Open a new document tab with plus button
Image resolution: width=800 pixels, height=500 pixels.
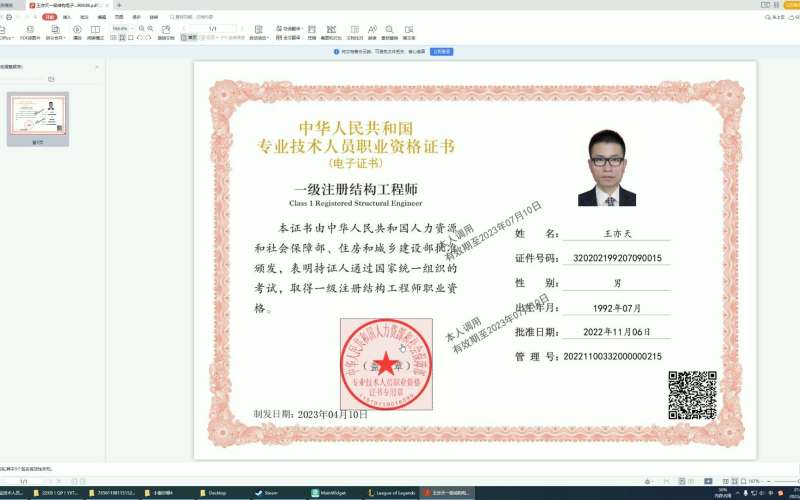pyautogui.click(x=119, y=5)
